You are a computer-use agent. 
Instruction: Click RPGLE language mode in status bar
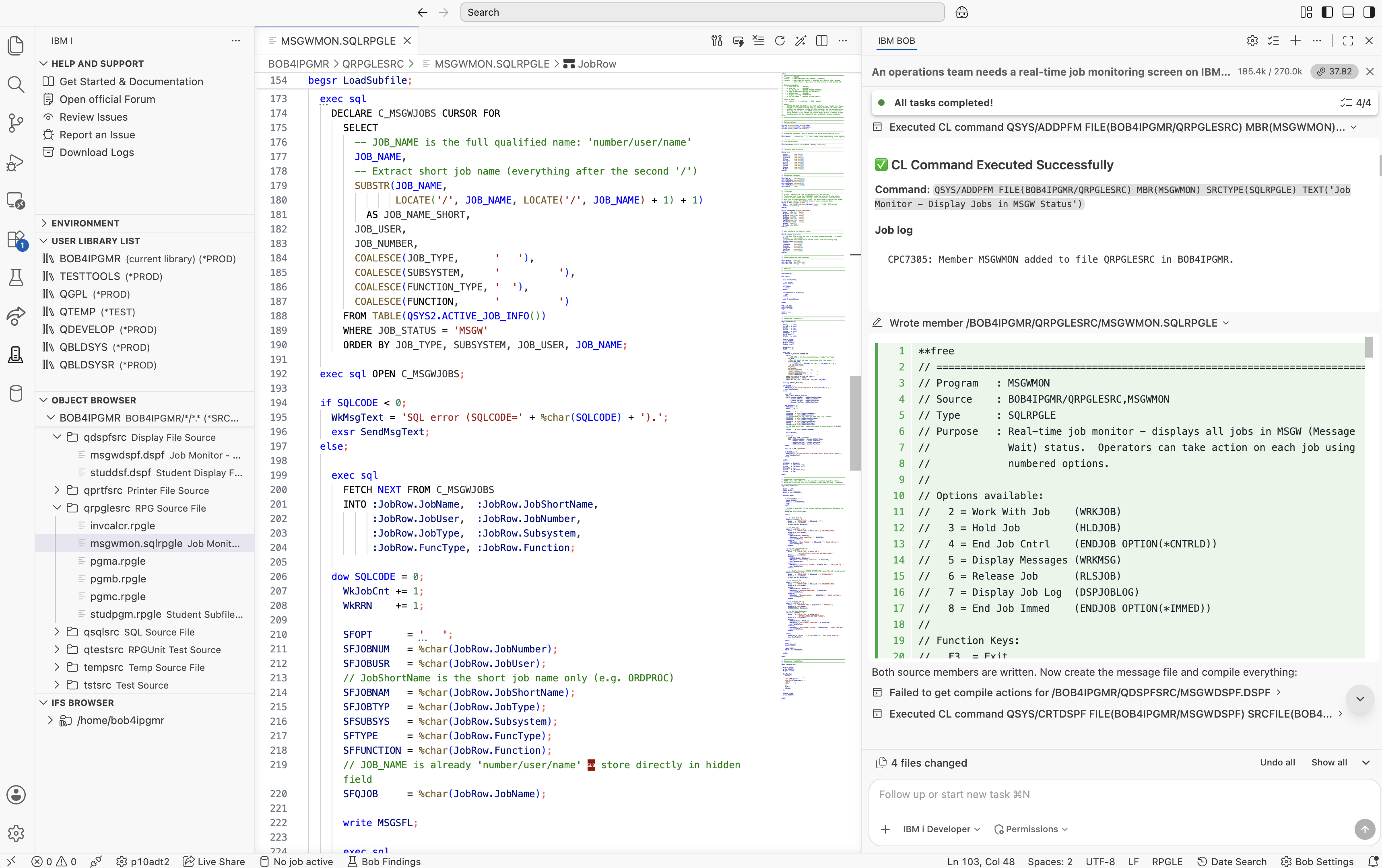click(1167, 861)
